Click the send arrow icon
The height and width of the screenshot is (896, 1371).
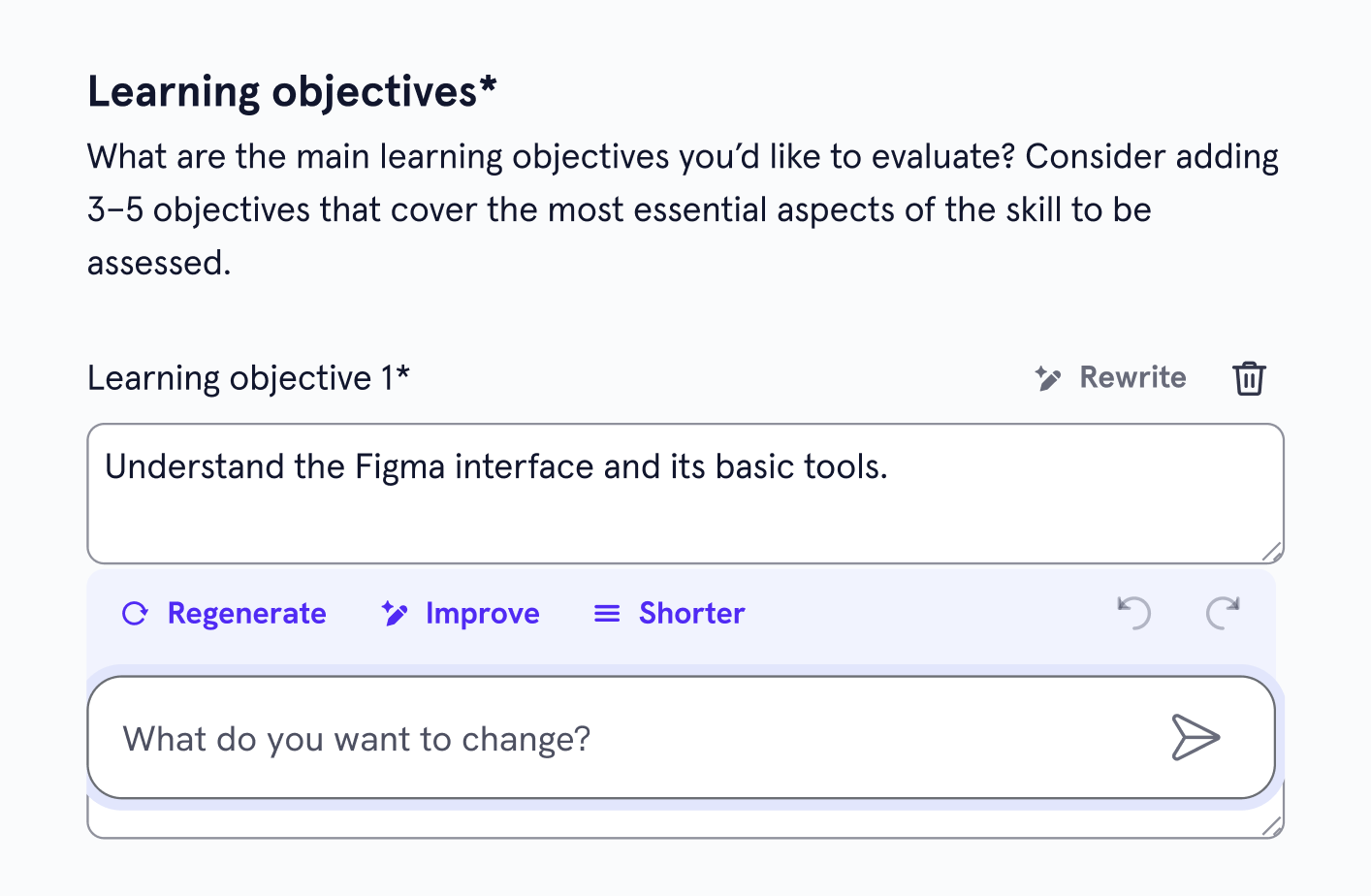1196,738
